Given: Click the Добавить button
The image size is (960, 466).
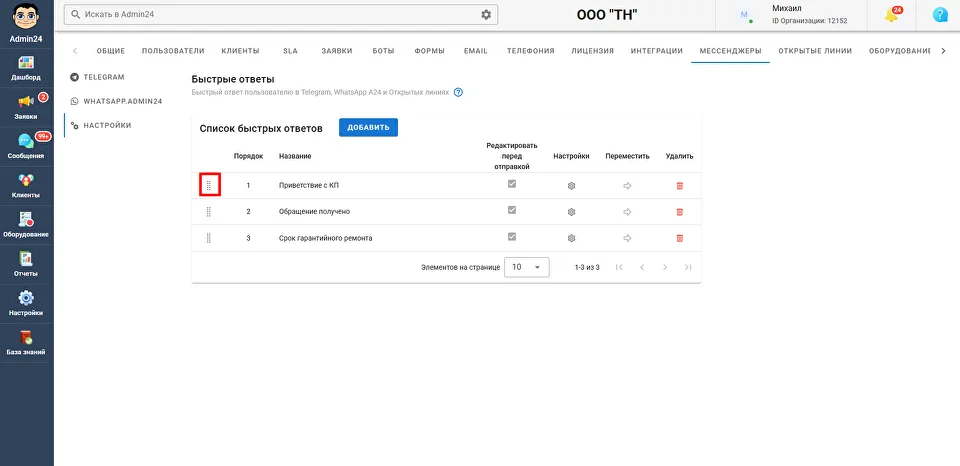Looking at the screenshot, I should click(368, 128).
